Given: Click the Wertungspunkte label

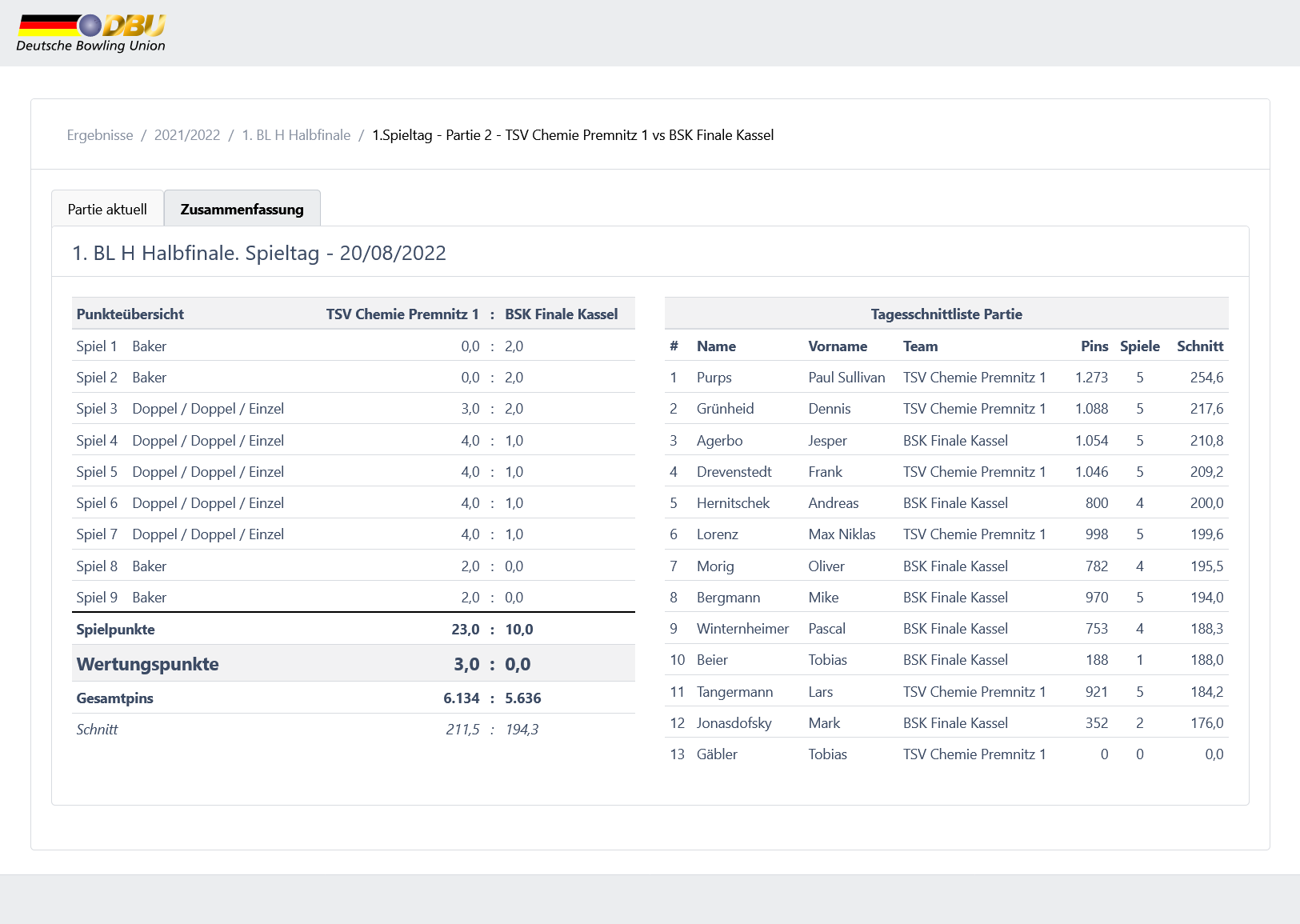Looking at the screenshot, I should pos(148,664).
